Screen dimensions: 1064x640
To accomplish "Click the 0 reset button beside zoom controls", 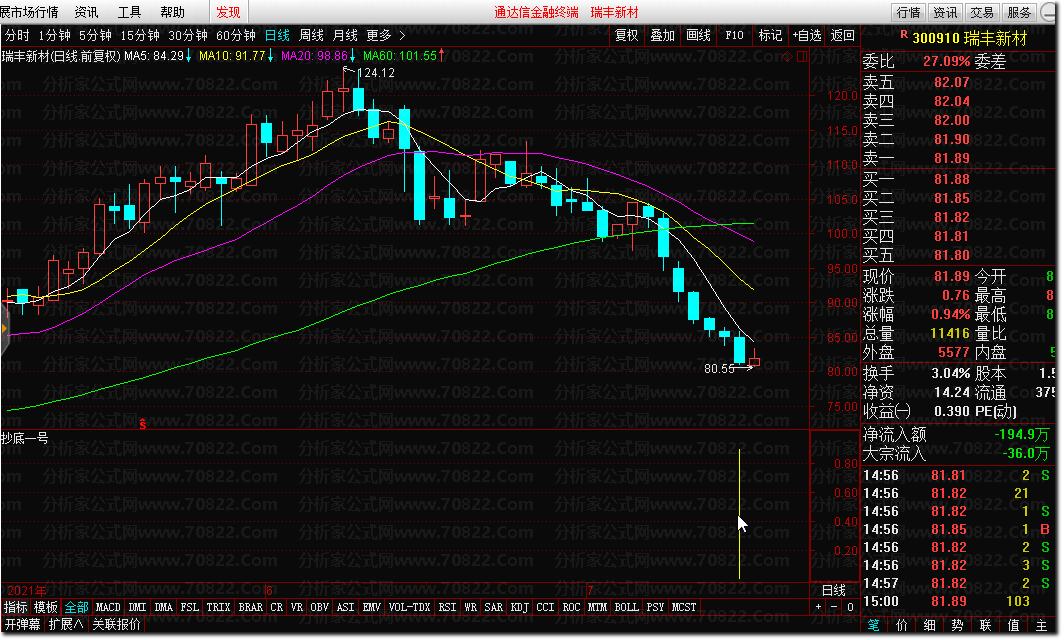I will pos(850,607).
